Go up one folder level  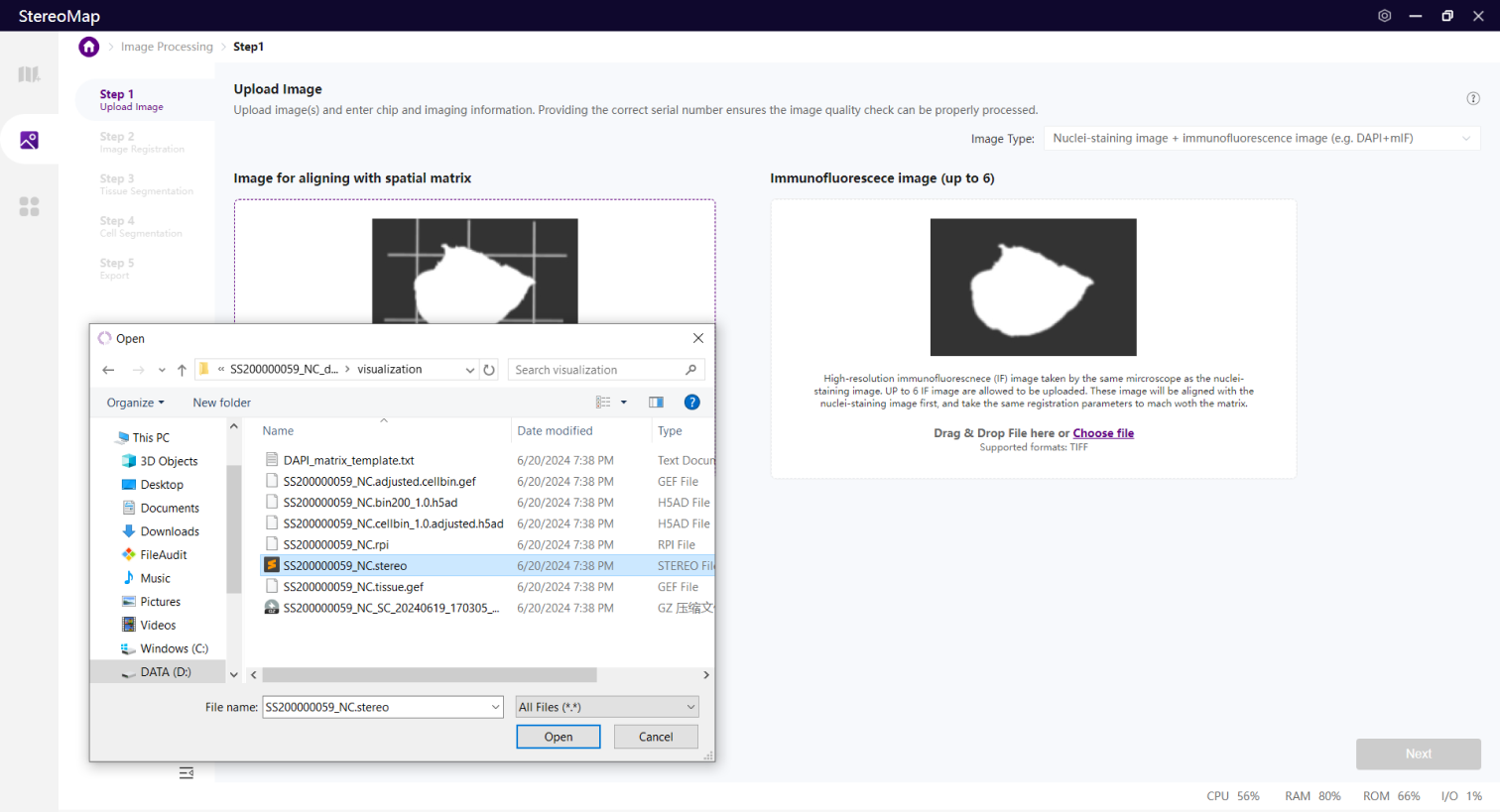click(182, 370)
